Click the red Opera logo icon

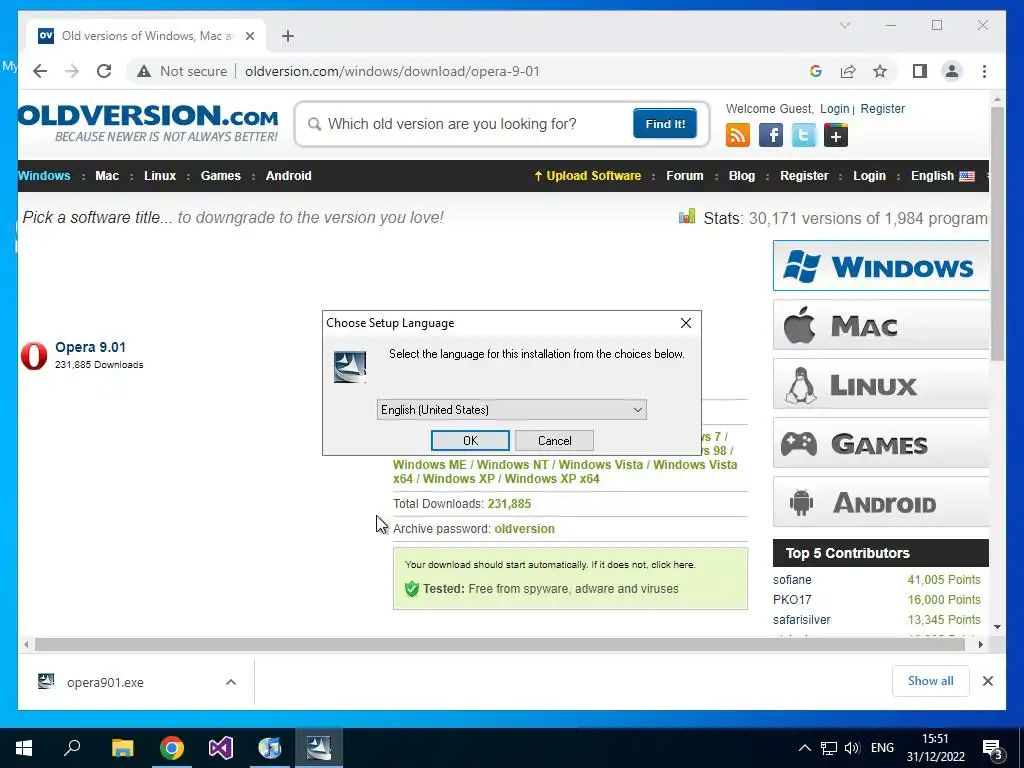(34, 356)
